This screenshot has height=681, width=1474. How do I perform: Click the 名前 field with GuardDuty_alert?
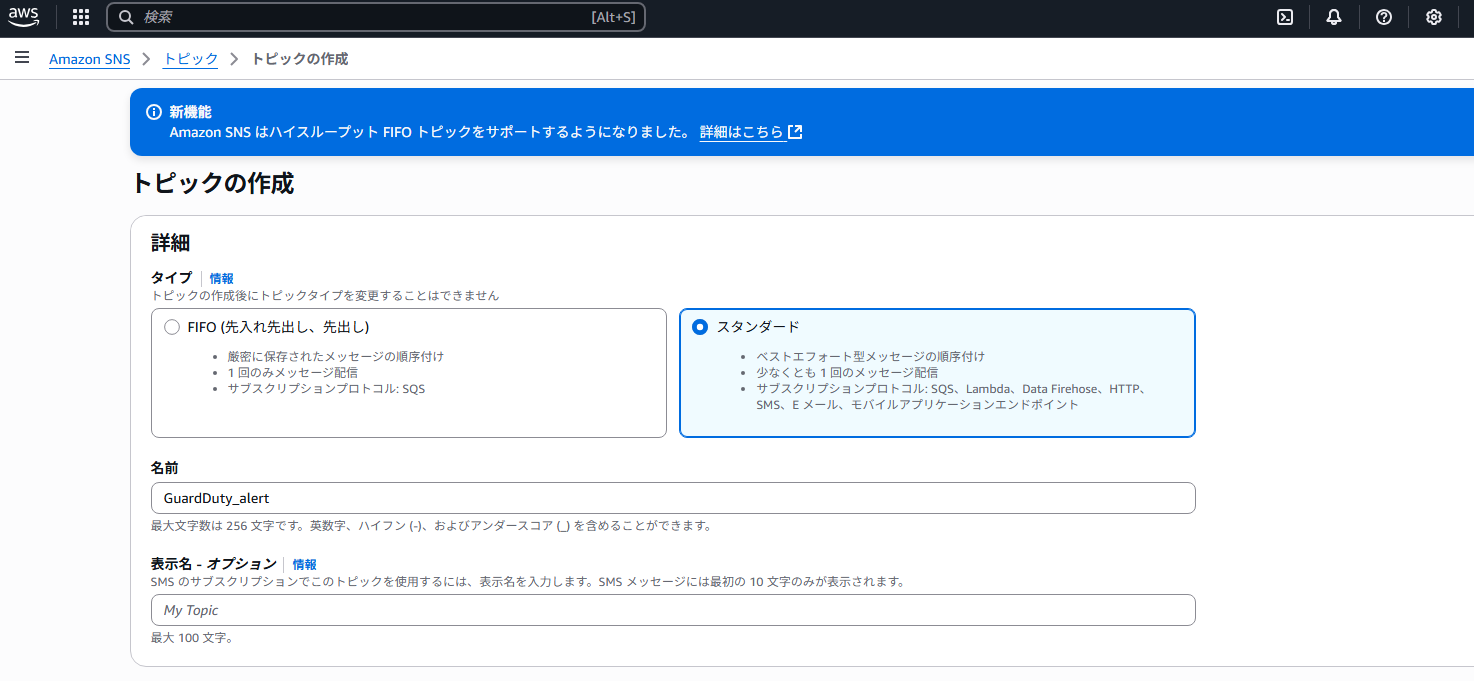(x=673, y=498)
